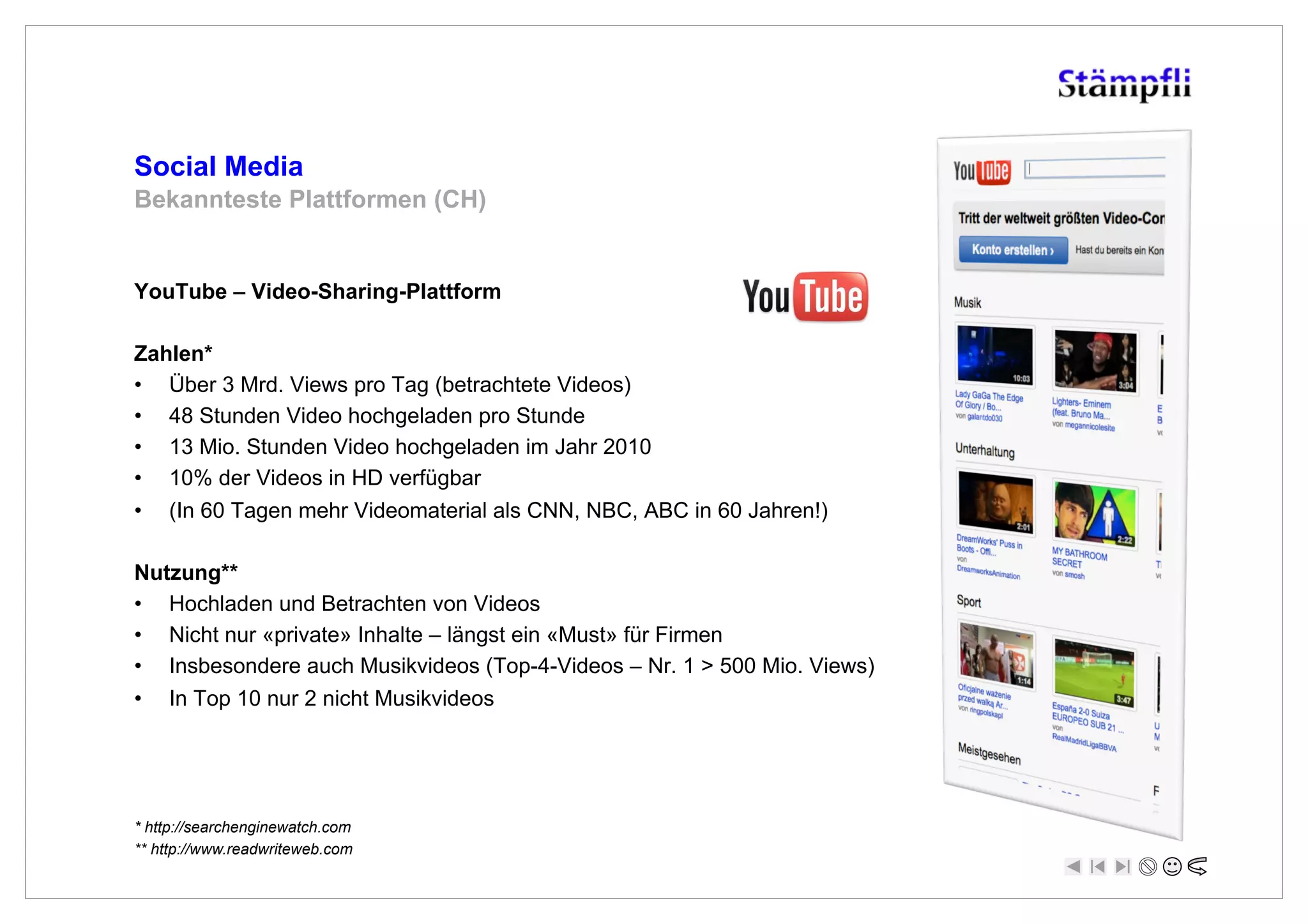Open the Oficjalne ważenie video thumbnail
The image size is (1308, 924).
(997, 654)
